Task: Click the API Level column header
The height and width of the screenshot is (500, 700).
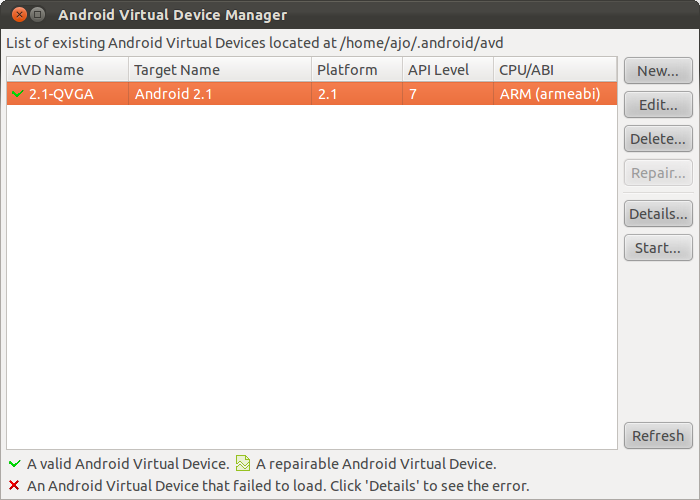Action: tap(448, 70)
